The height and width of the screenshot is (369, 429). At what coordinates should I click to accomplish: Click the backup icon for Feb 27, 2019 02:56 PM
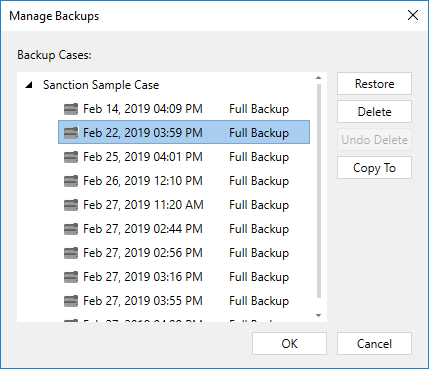point(71,253)
